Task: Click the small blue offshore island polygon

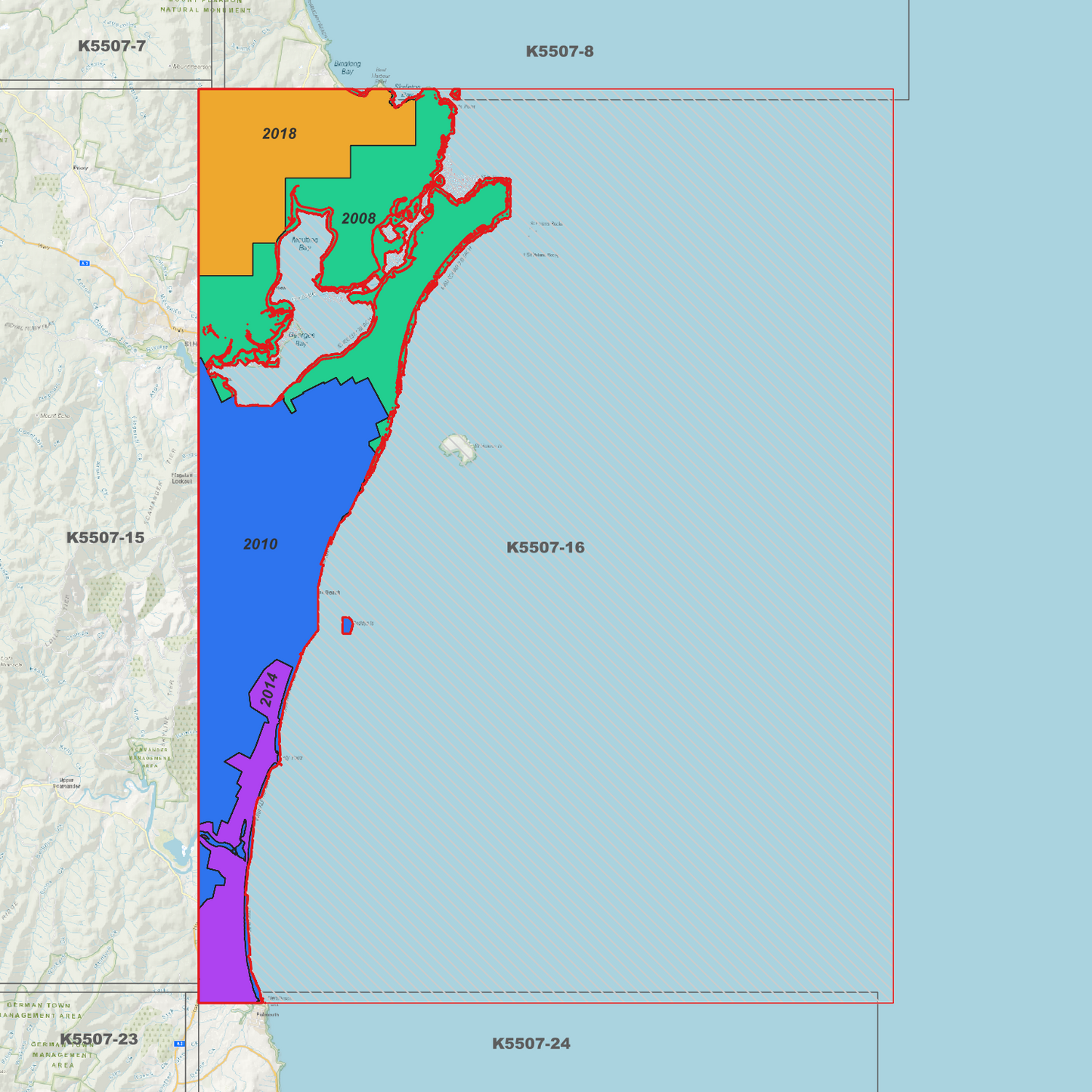Action: 347,625
